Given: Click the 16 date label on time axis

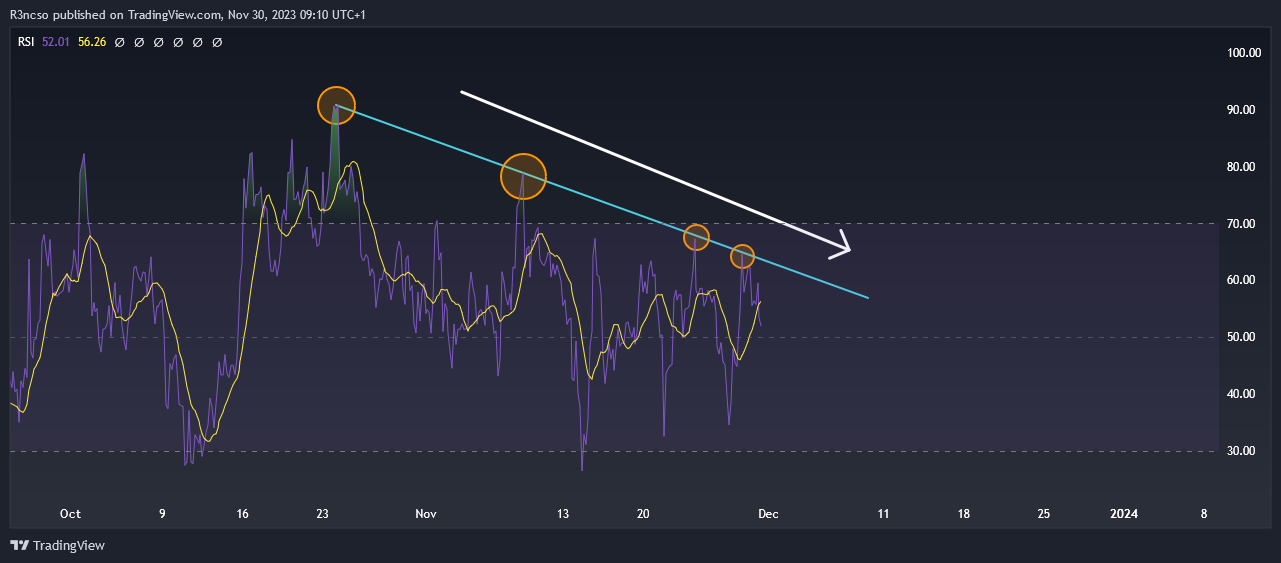Looking at the screenshot, I should 243,514.
